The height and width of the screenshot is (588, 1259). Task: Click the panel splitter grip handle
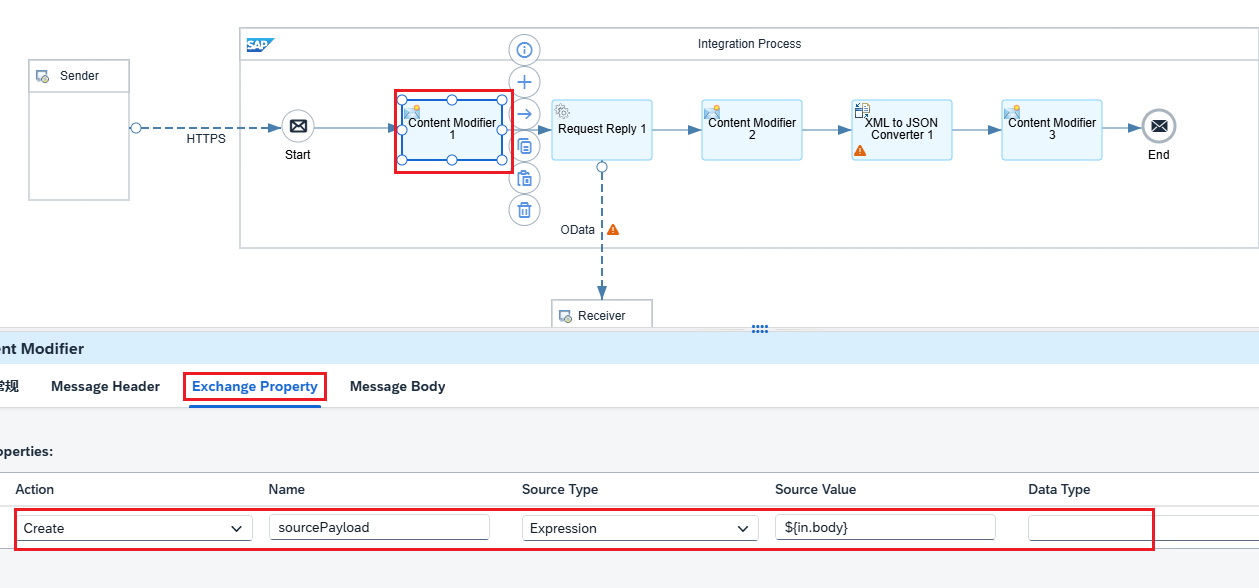(x=760, y=329)
